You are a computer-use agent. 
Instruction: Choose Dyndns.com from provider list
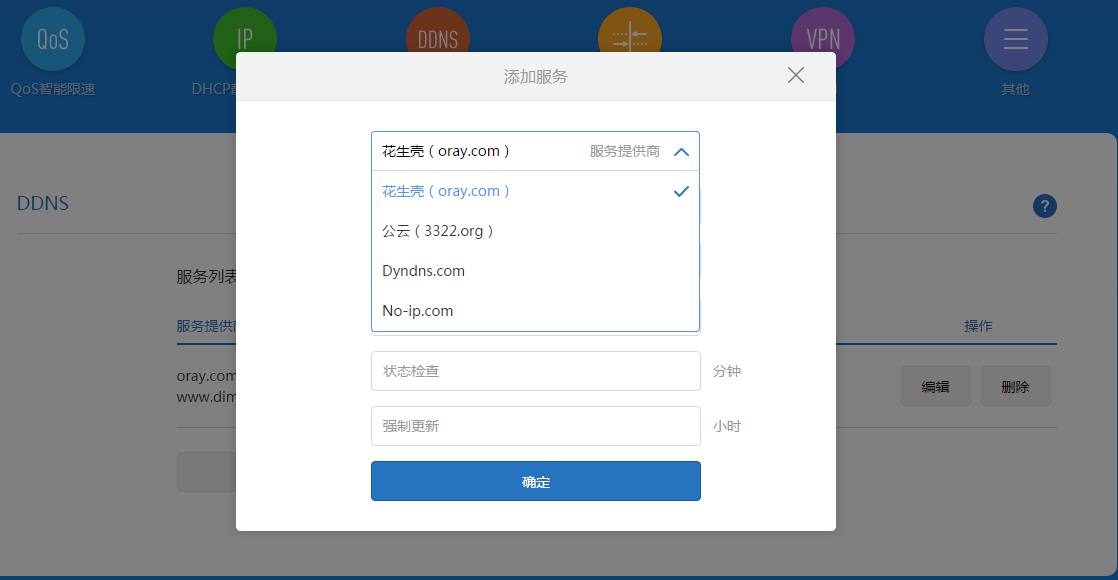(x=535, y=271)
